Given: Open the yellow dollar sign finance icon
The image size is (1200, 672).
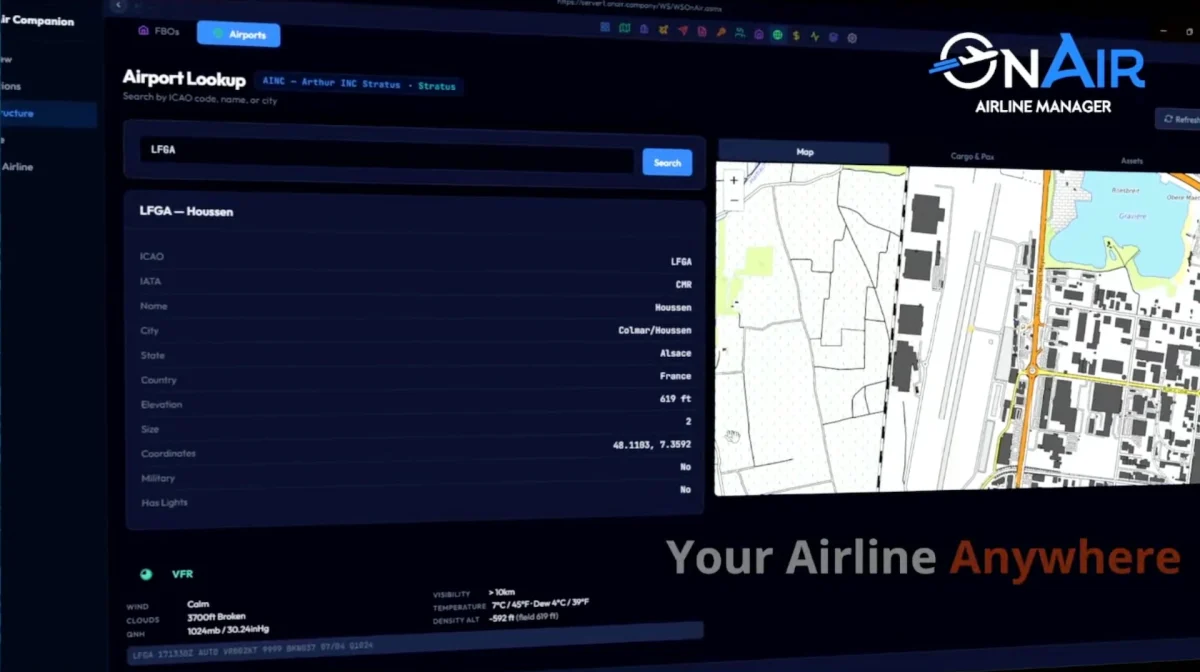Looking at the screenshot, I should pyautogui.click(x=796, y=35).
